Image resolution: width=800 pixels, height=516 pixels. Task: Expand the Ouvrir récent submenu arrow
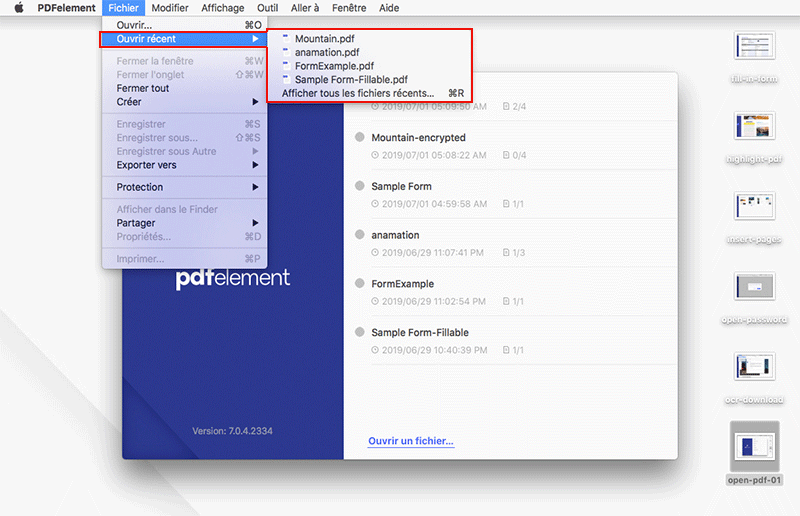pos(255,39)
